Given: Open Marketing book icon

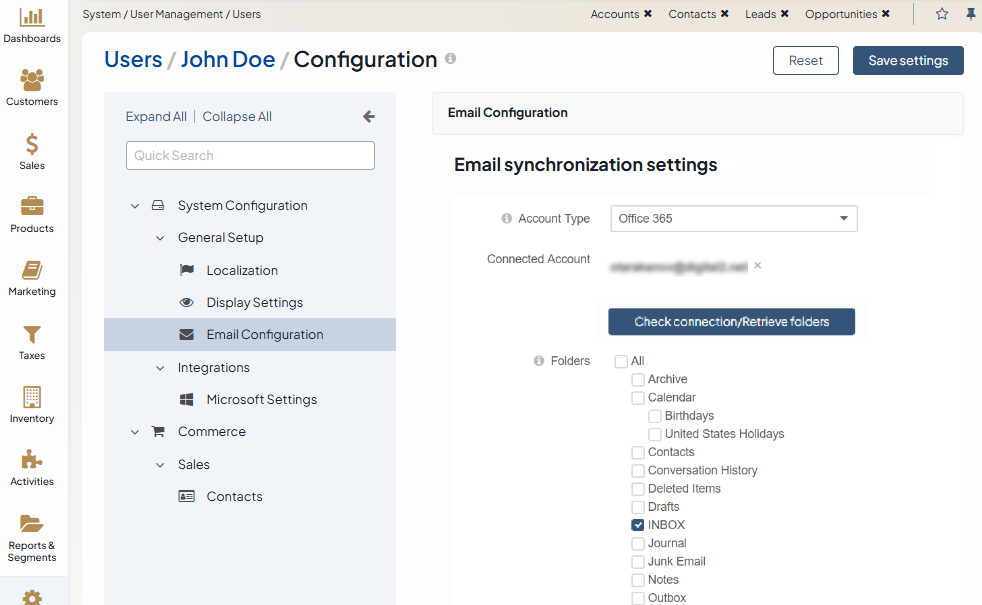Looking at the screenshot, I should point(32,271).
